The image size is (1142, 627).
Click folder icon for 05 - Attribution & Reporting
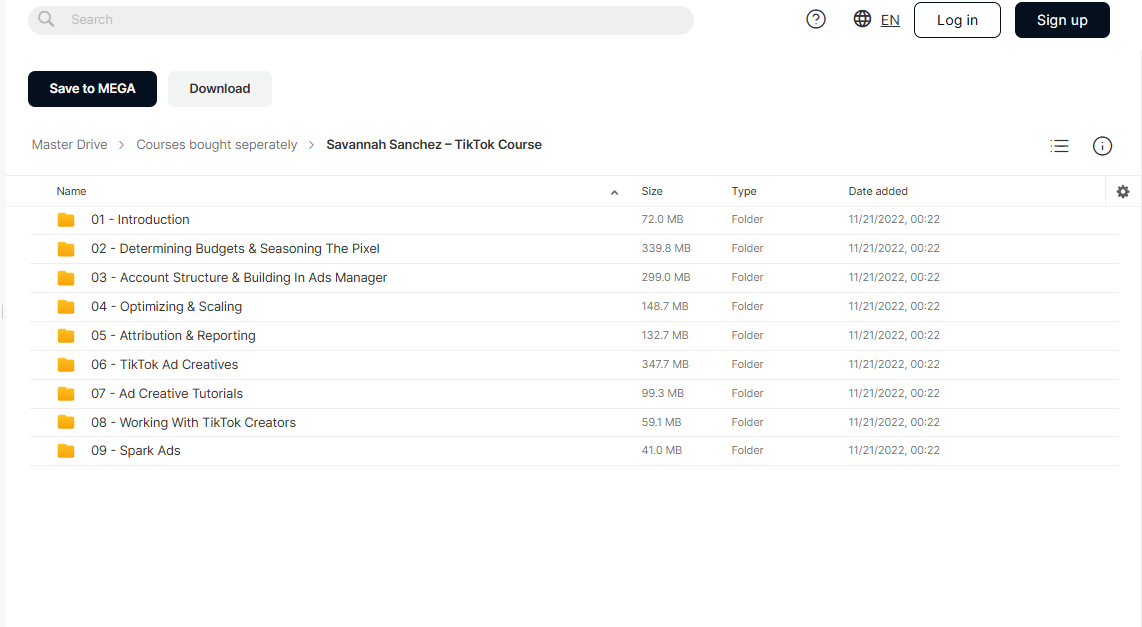point(66,336)
